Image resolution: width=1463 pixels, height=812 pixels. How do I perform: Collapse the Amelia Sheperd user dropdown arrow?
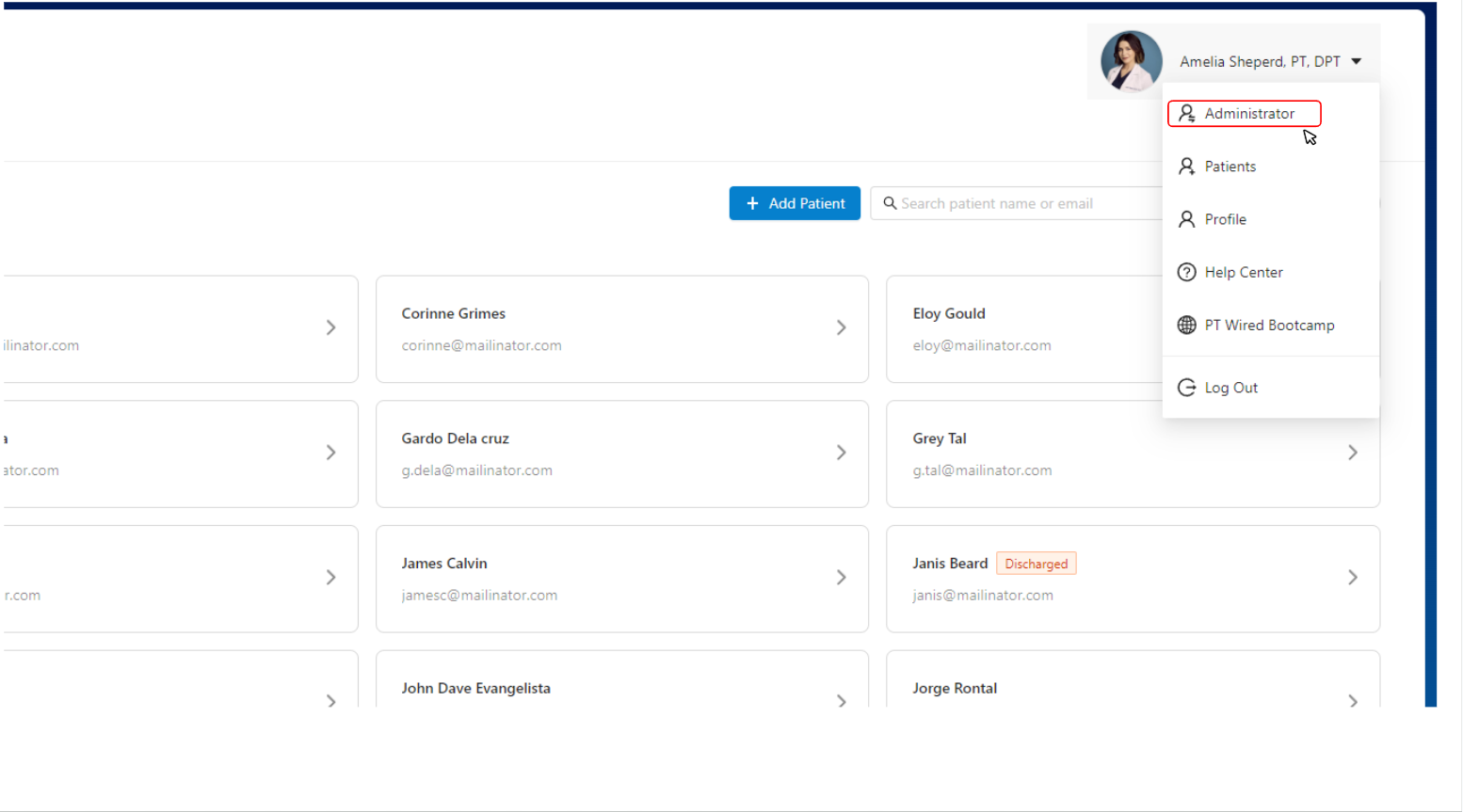click(1357, 61)
